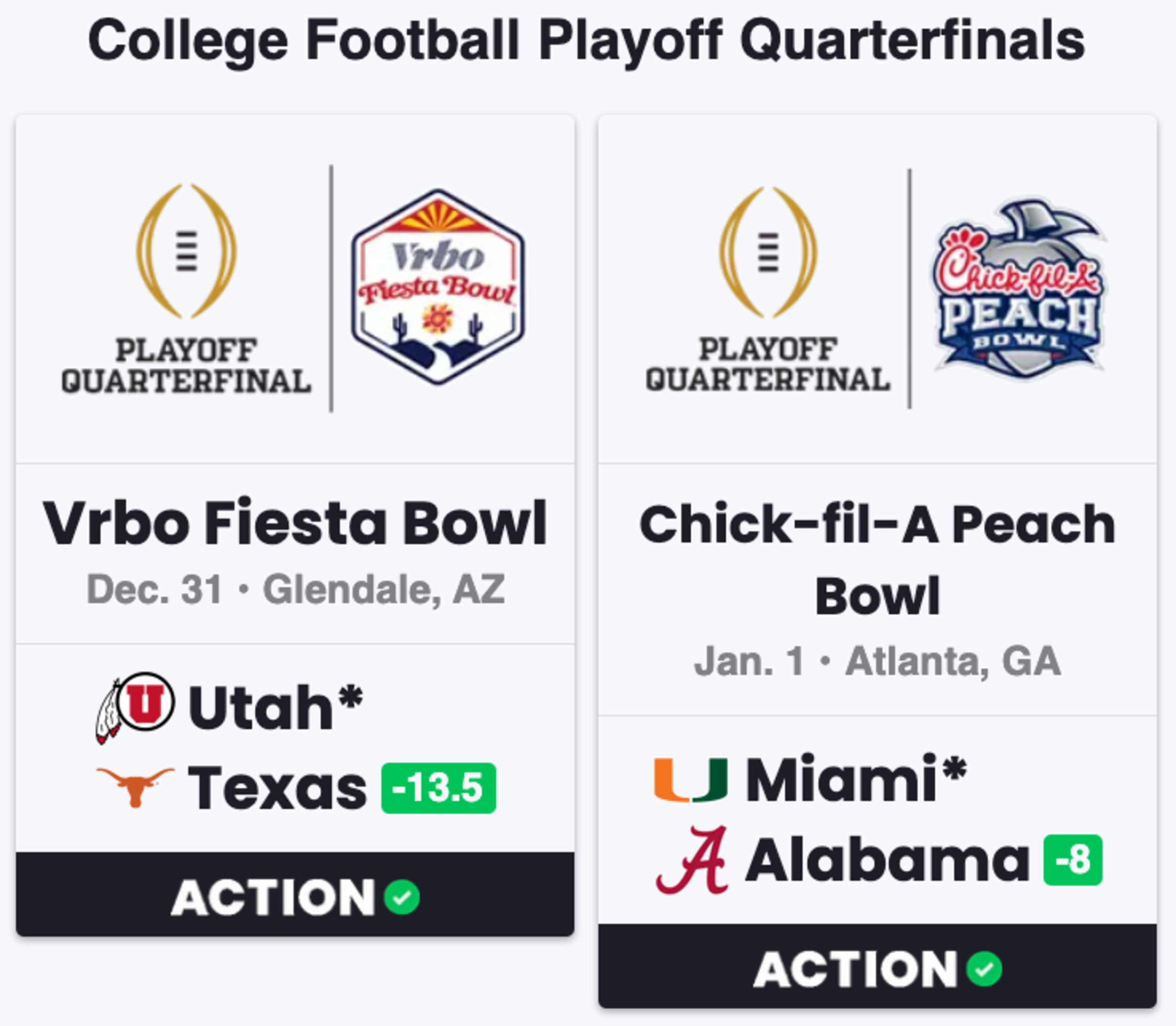Viewport: 1176px width, 1026px height.
Task: Click the Utah* team name
Action: [276, 708]
